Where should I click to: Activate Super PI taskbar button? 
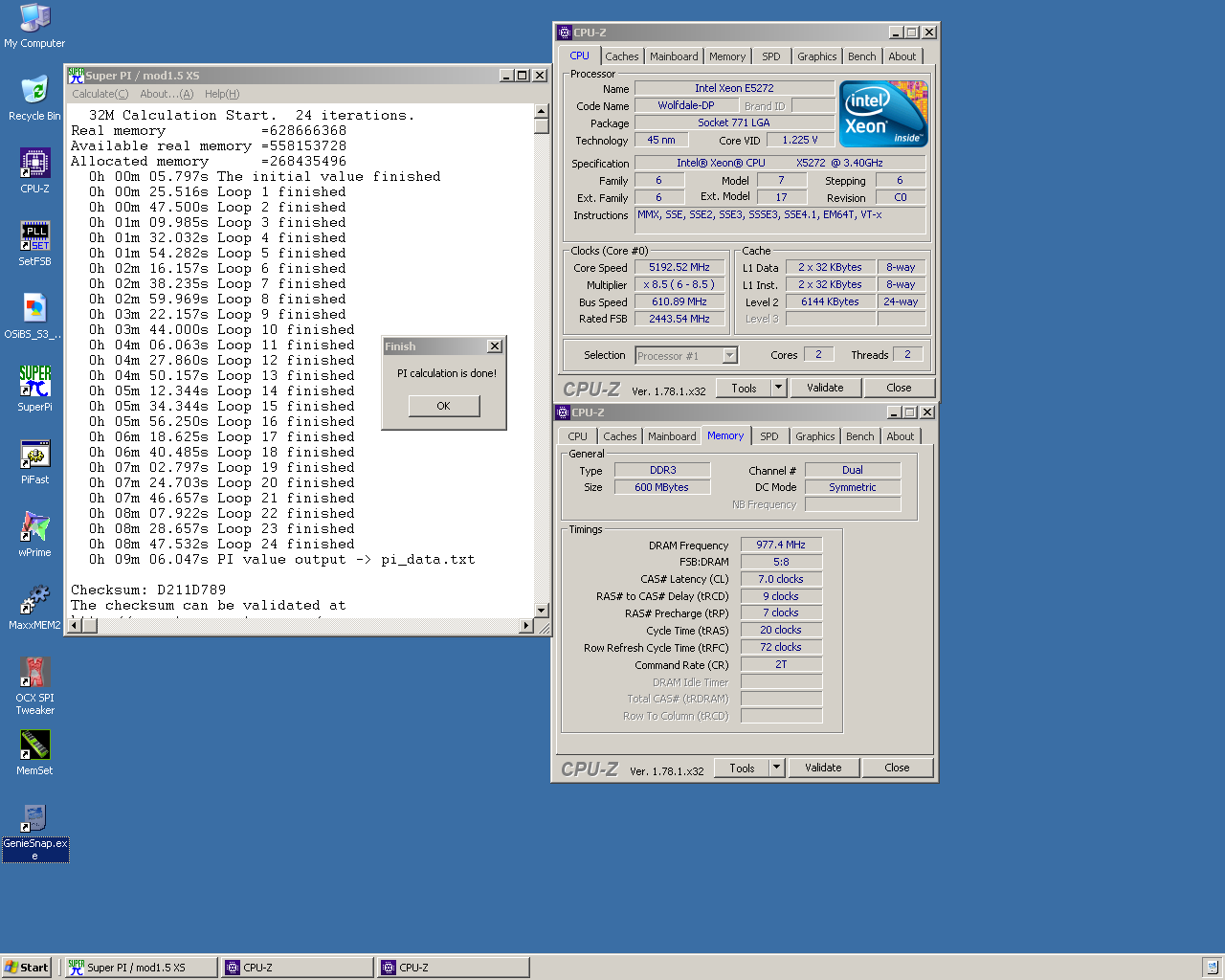point(140,968)
